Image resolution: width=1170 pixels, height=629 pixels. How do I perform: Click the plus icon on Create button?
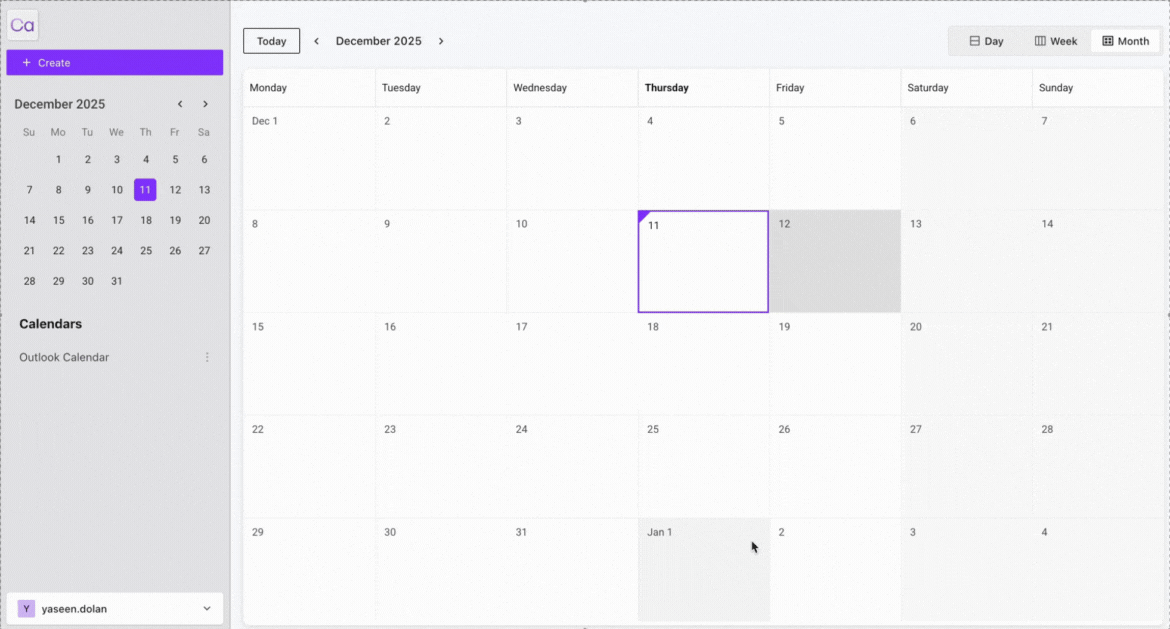pyautogui.click(x=26, y=63)
